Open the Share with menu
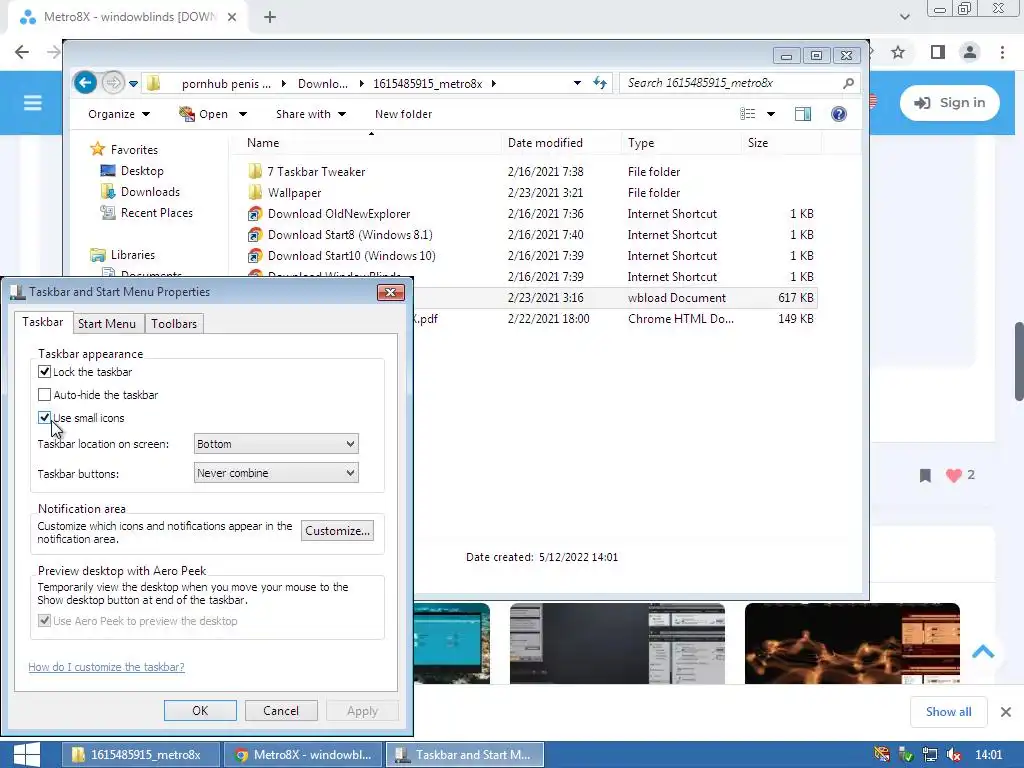Image resolution: width=1024 pixels, height=768 pixels. pyautogui.click(x=310, y=114)
